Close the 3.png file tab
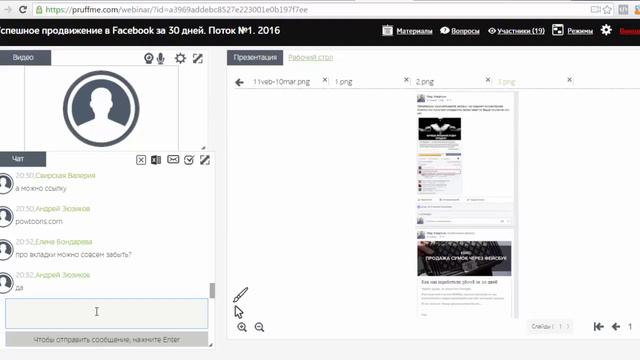This screenshot has width=640, height=360. (569, 80)
